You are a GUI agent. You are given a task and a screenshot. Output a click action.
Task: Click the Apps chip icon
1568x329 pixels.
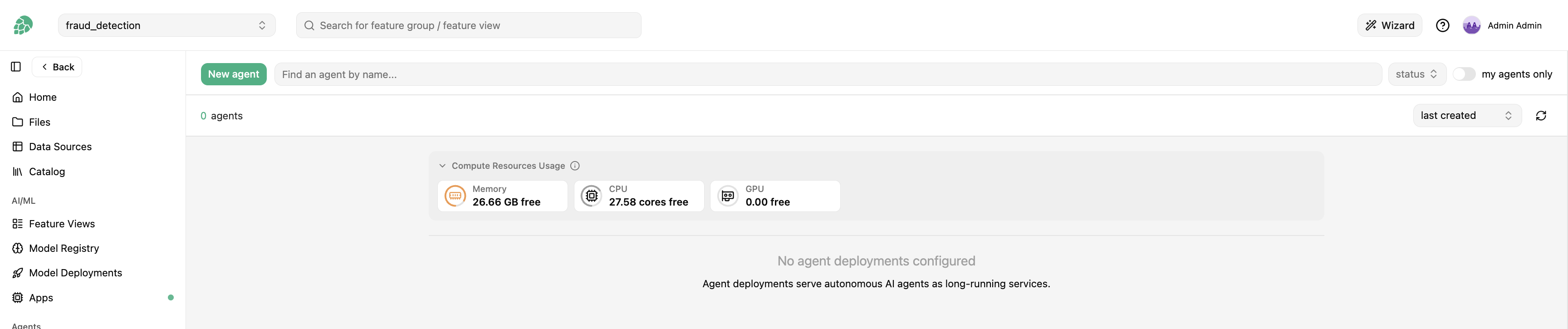pyautogui.click(x=18, y=298)
